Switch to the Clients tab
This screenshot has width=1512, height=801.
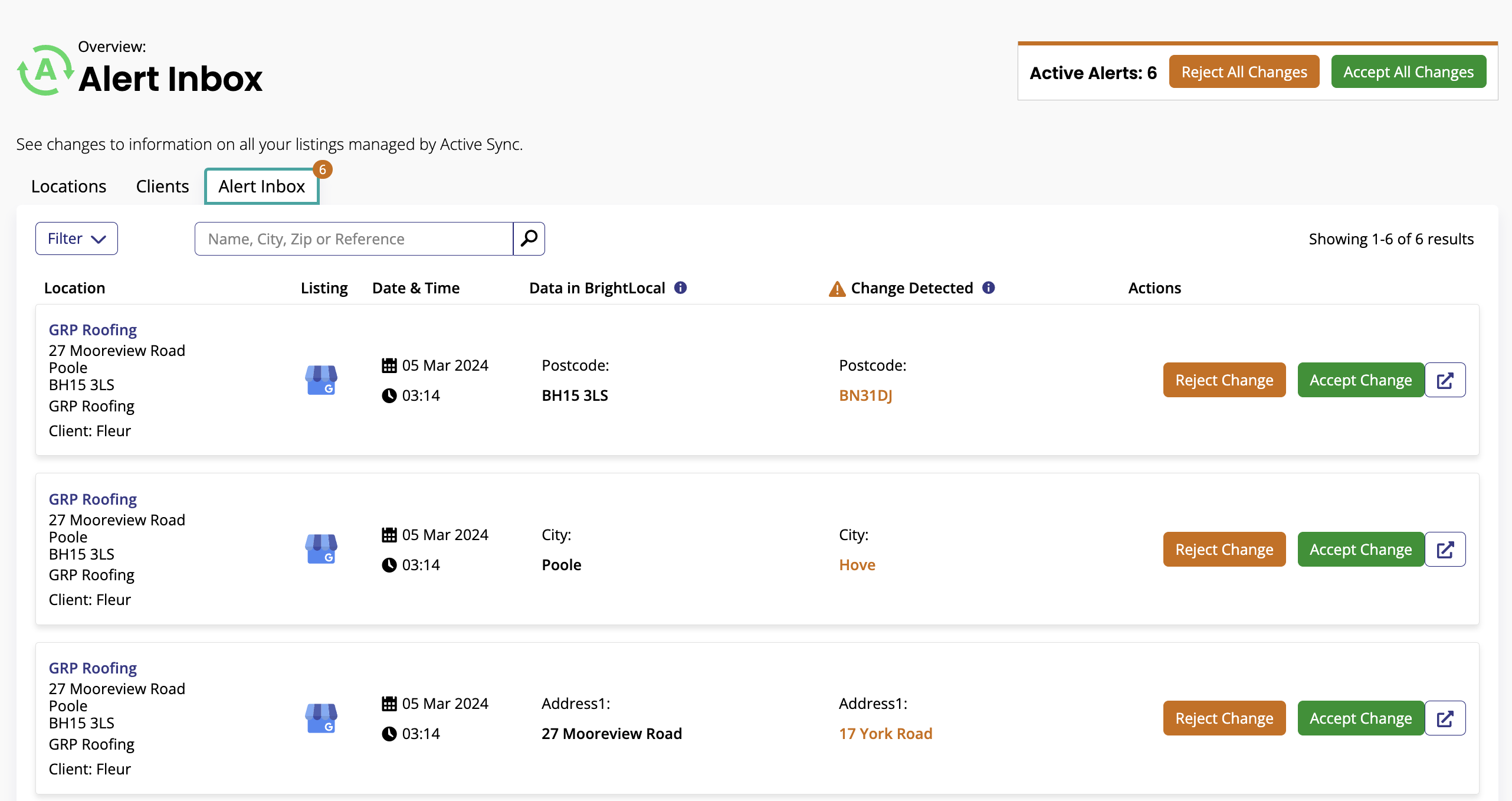click(x=162, y=187)
